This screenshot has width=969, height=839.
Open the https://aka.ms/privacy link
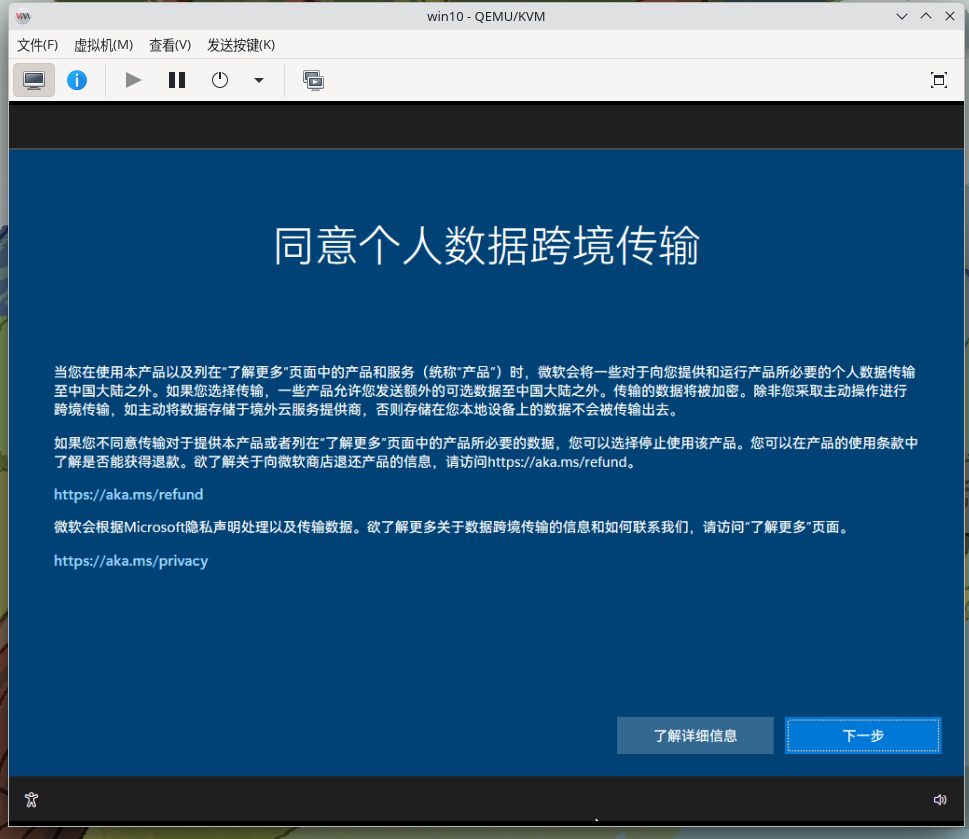[x=131, y=561]
